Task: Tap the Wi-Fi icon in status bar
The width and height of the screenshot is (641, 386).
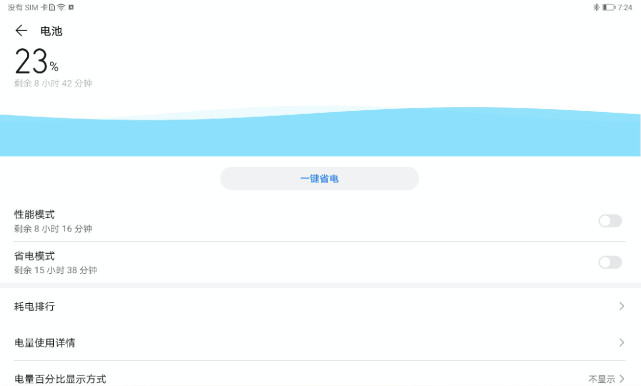Action: pos(61,7)
